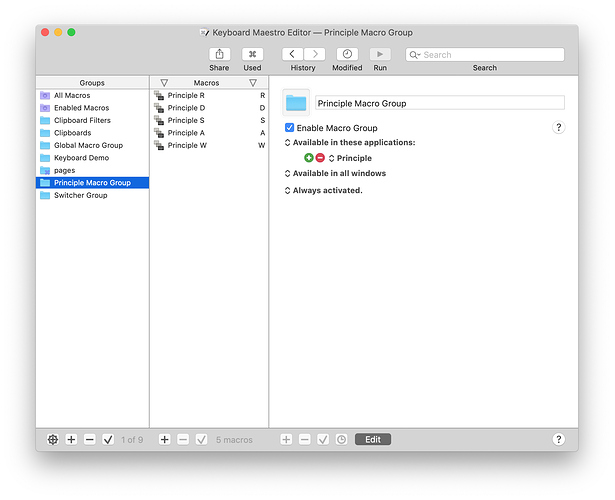
Task: Open Available in these applications popup
Action: coord(350,142)
